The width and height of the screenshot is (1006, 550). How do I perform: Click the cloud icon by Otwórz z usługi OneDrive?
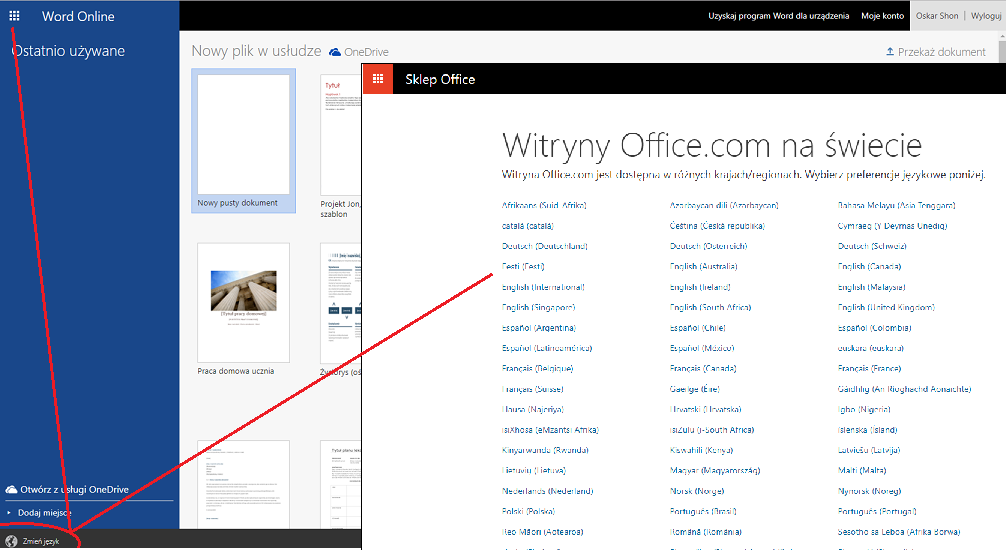click(11, 490)
